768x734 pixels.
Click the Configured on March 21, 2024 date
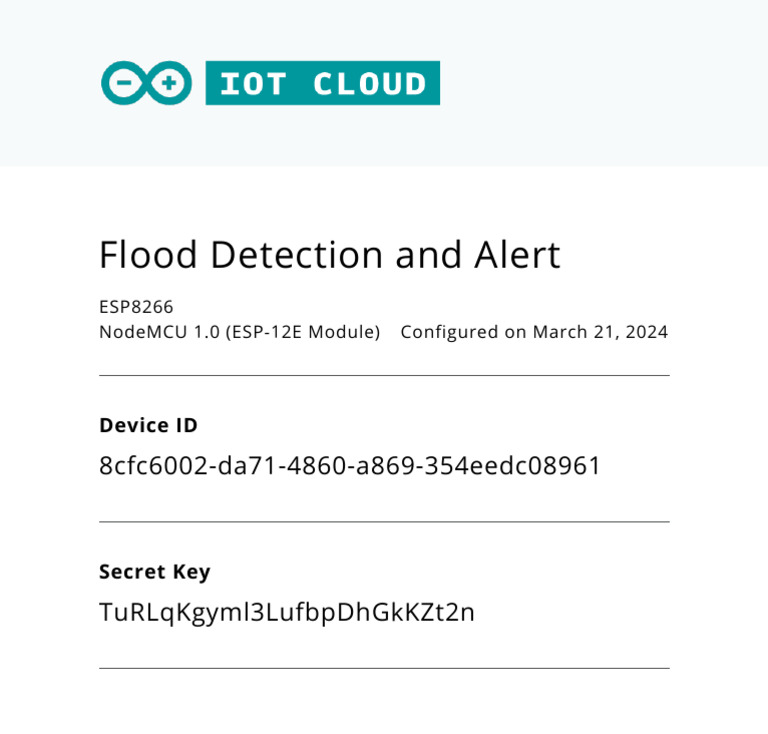pos(534,332)
